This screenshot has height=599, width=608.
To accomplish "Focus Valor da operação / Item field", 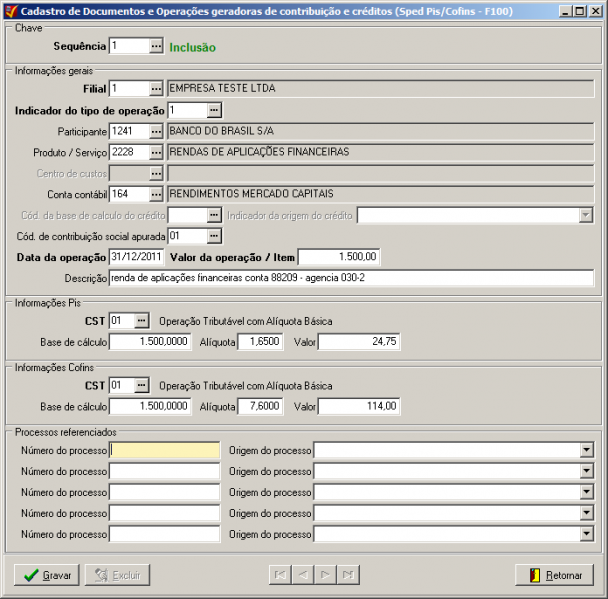I will tap(339, 257).
